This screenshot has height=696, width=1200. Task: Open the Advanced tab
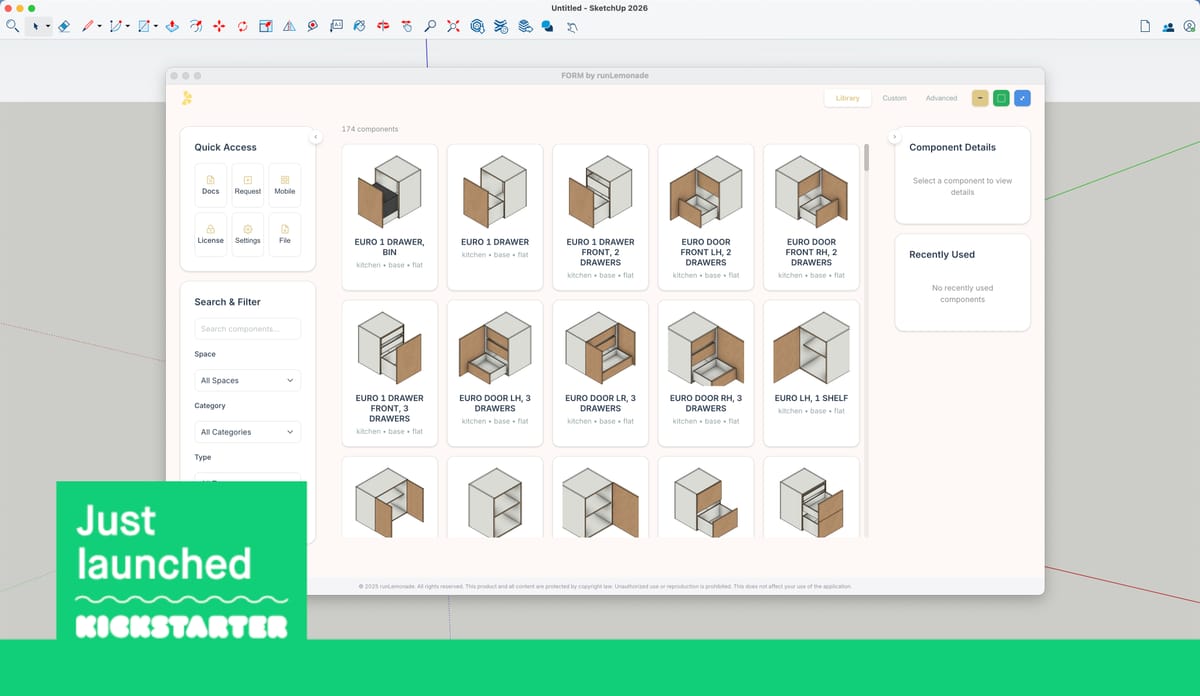click(941, 98)
